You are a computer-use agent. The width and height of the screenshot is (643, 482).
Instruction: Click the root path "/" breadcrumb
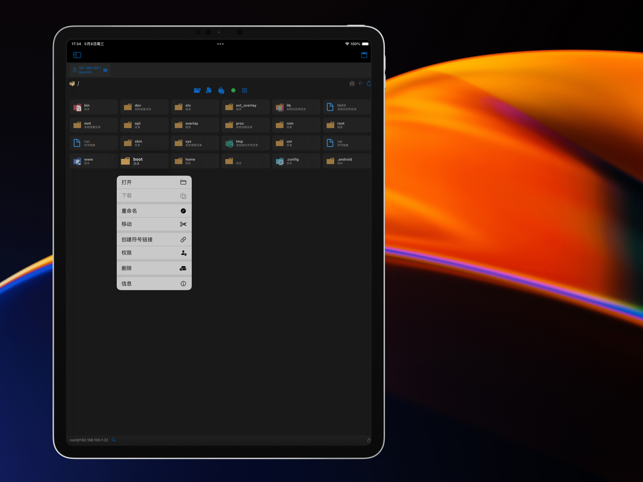[78, 84]
